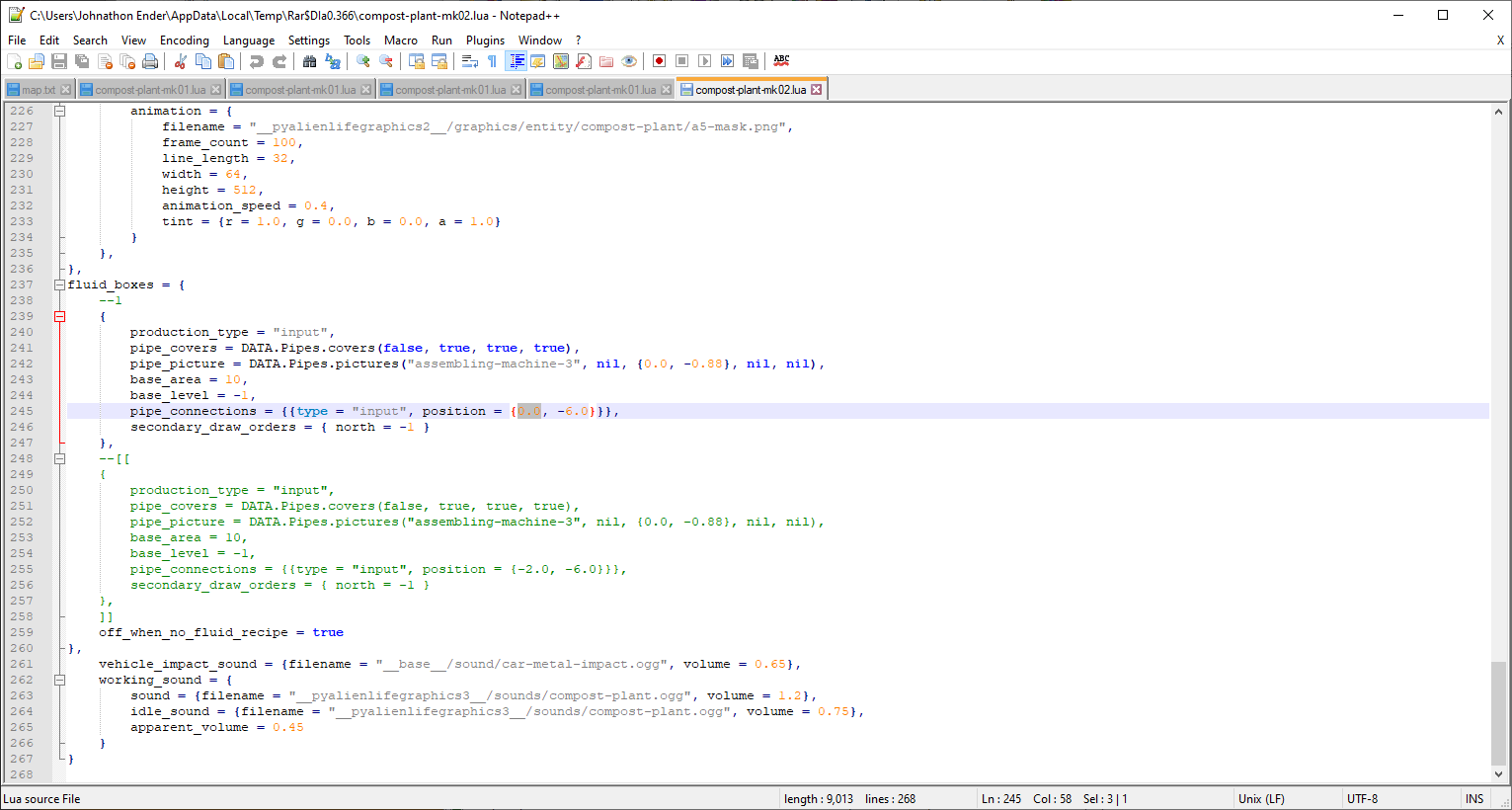Toggle file monitoring eye icon
Screen dimensions: 1512x810
pos(629,61)
